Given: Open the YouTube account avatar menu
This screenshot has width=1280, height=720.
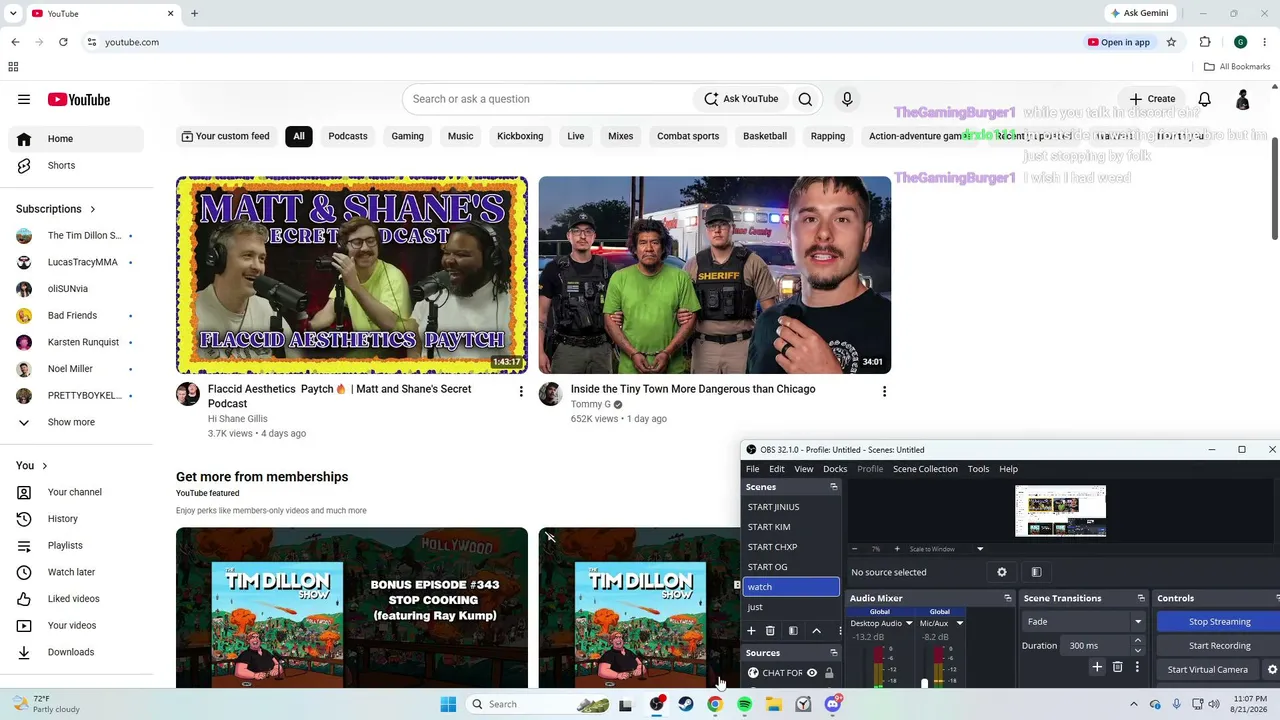Looking at the screenshot, I should [1243, 99].
